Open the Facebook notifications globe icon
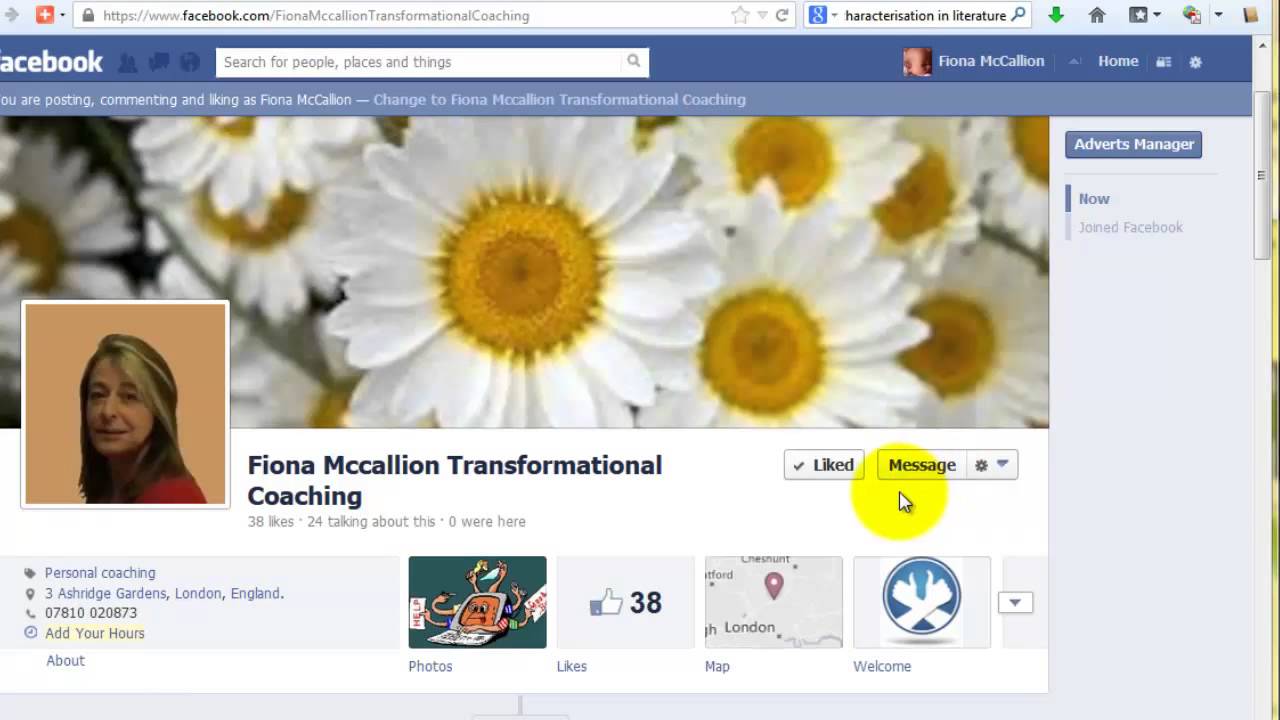 pos(190,62)
